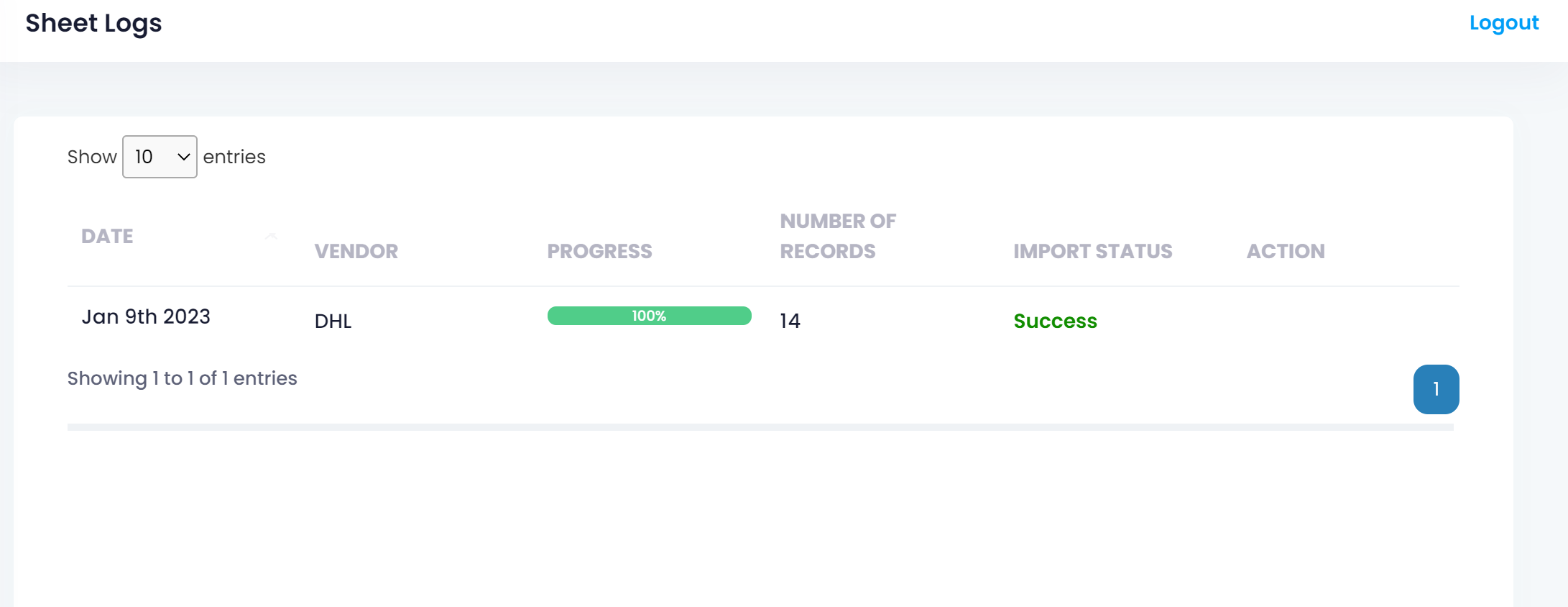Click the Logout link
1568x607 pixels.
click(1503, 23)
